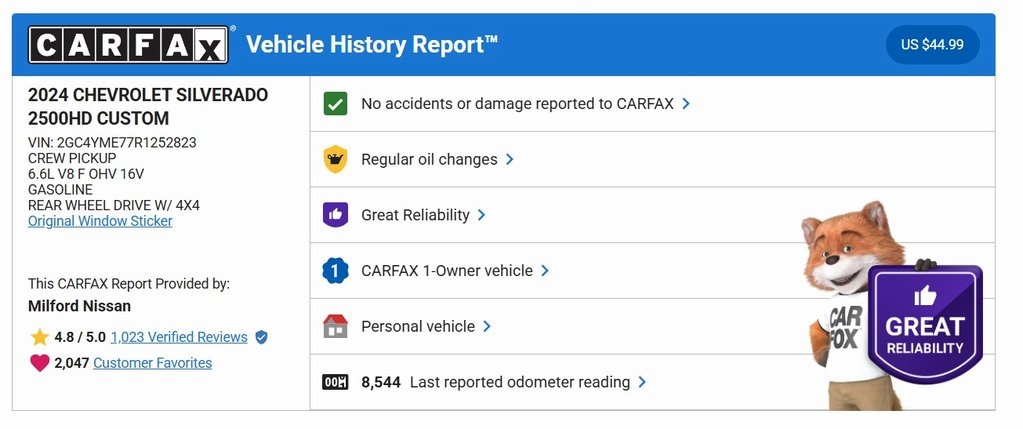1023x429 pixels.
Task: Click the green no-accidents checkmark icon
Action: coord(336,103)
